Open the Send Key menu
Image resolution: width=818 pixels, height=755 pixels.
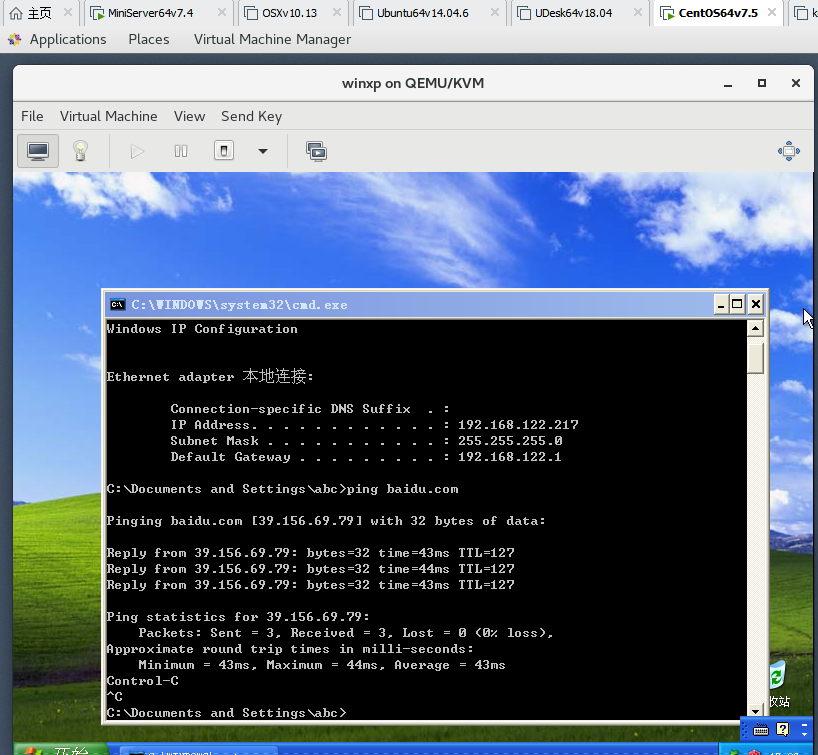click(x=251, y=116)
